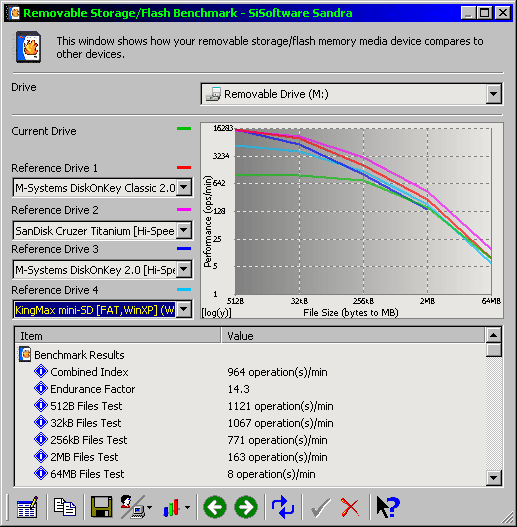Open context help pointer question icon

pyautogui.click(x=388, y=507)
